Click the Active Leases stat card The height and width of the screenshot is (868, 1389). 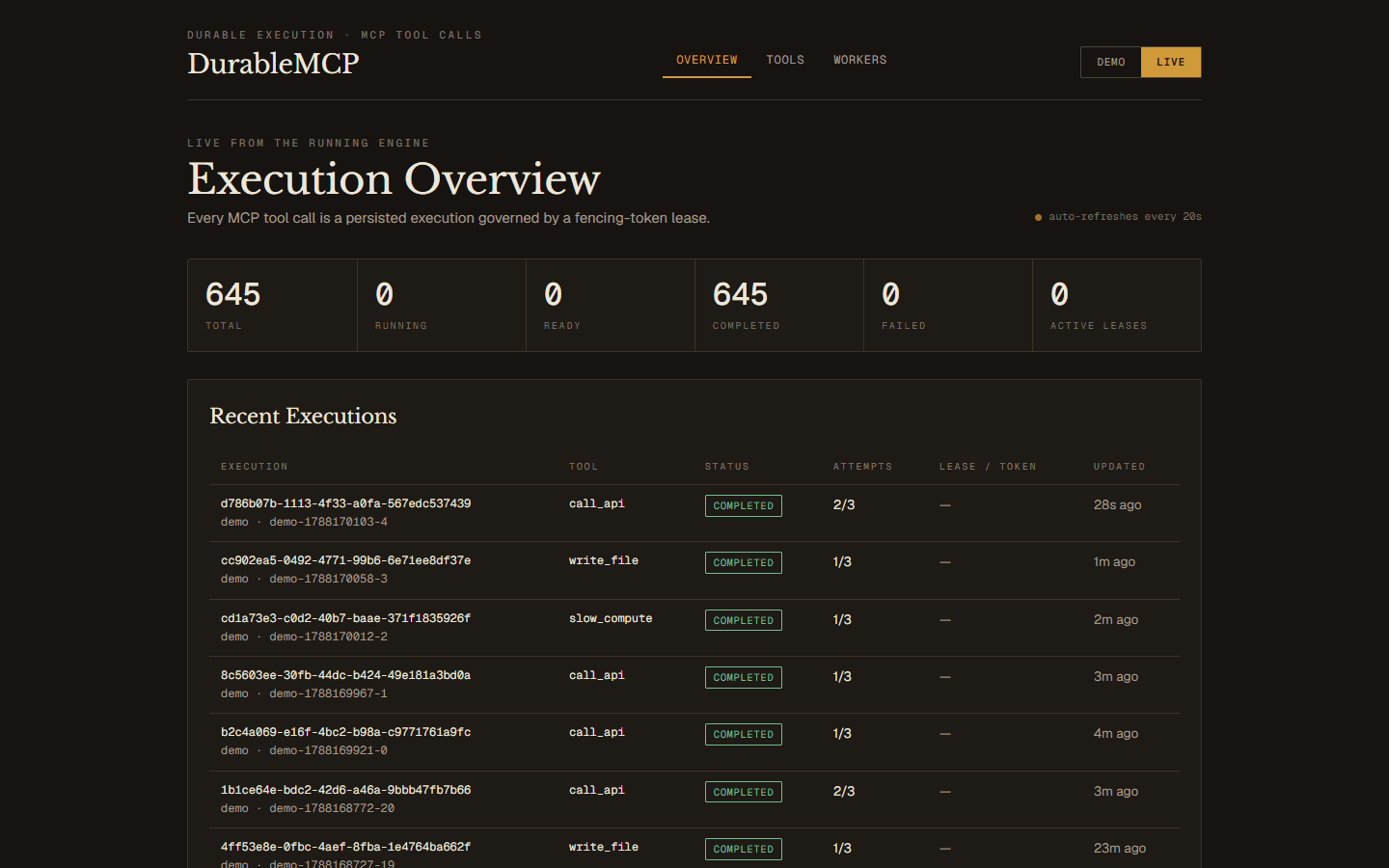pyautogui.click(x=1117, y=305)
